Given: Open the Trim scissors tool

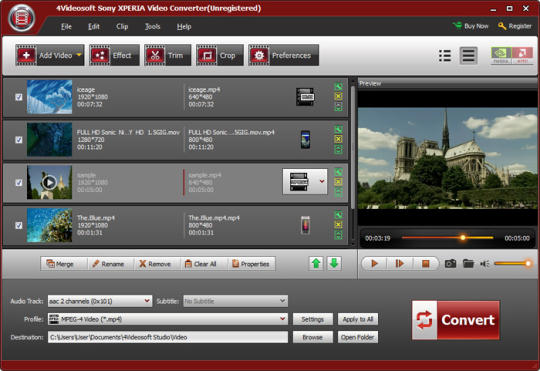Looking at the screenshot, I should pos(167,55).
